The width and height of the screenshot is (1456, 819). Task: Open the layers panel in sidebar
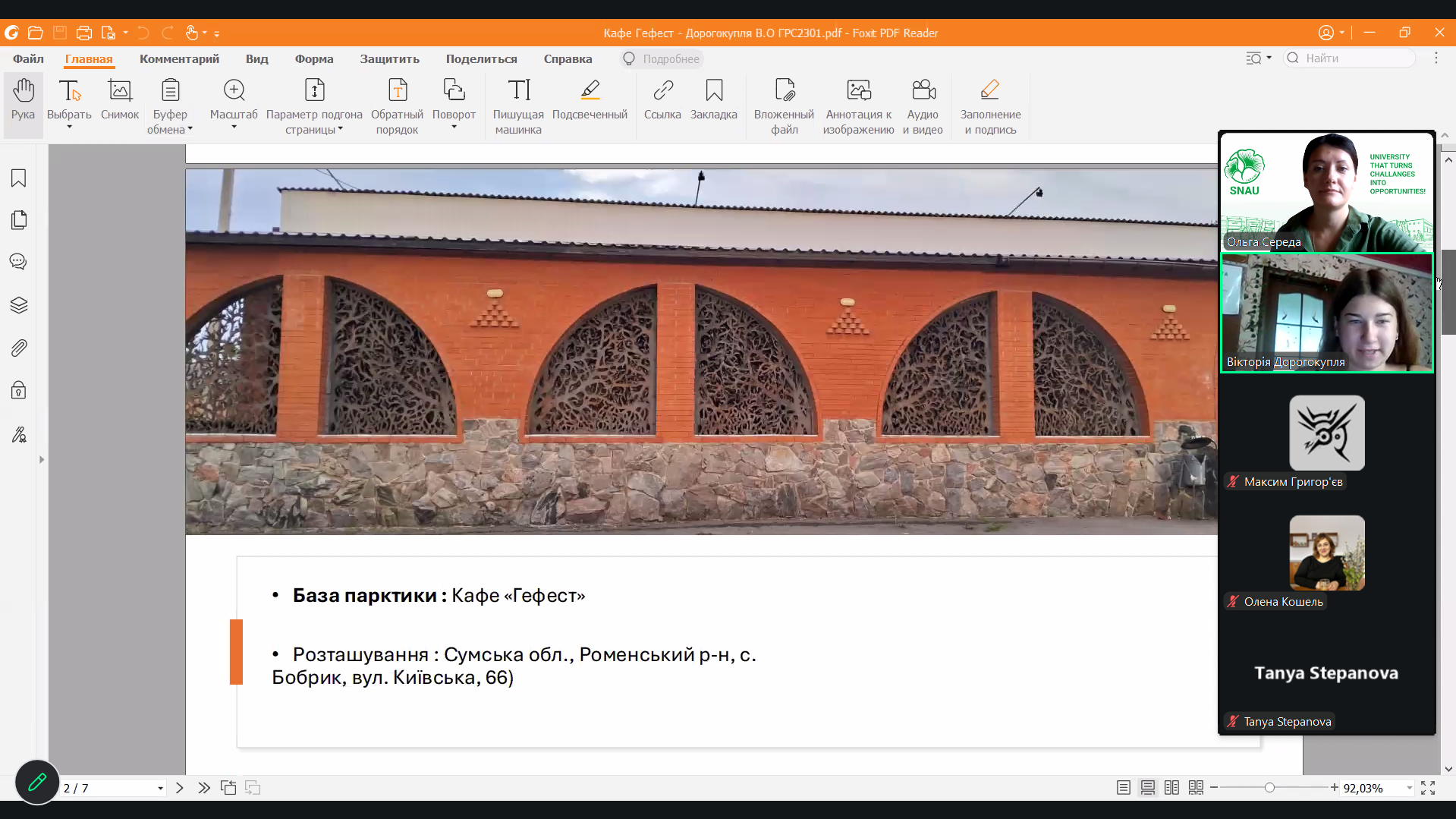click(x=19, y=305)
